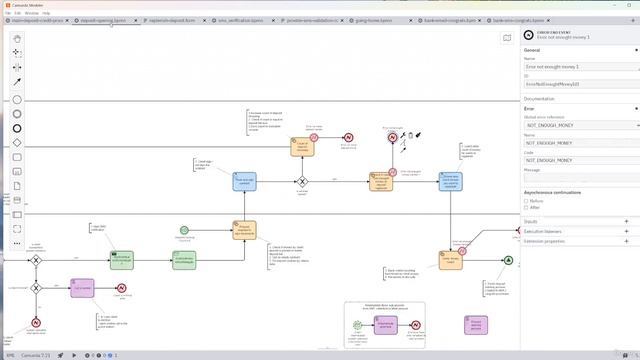Viewport: 640px width, 360px height.
Task: Click the error Code input field
Action: pyautogui.click(x=582, y=160)
